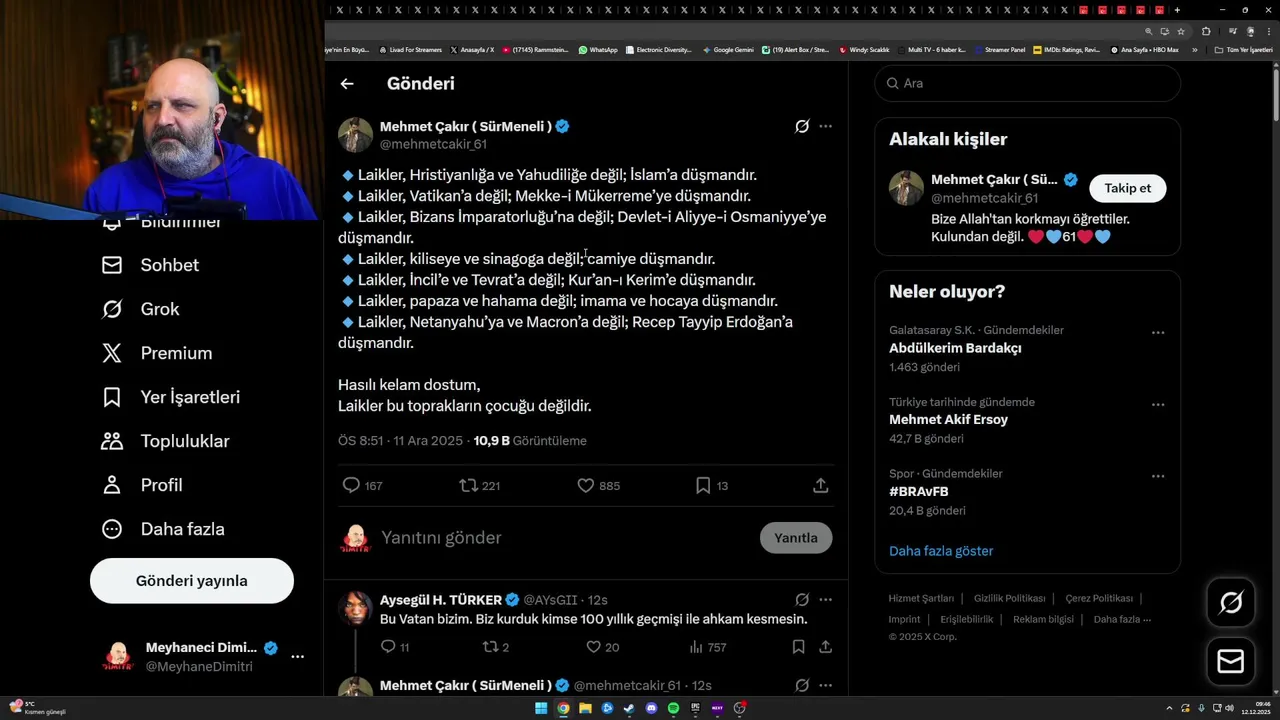1280x720 pixels.
Task: Open options for the Abdülkerim Bardakçı trend
Action: [x=1158, y=332]
